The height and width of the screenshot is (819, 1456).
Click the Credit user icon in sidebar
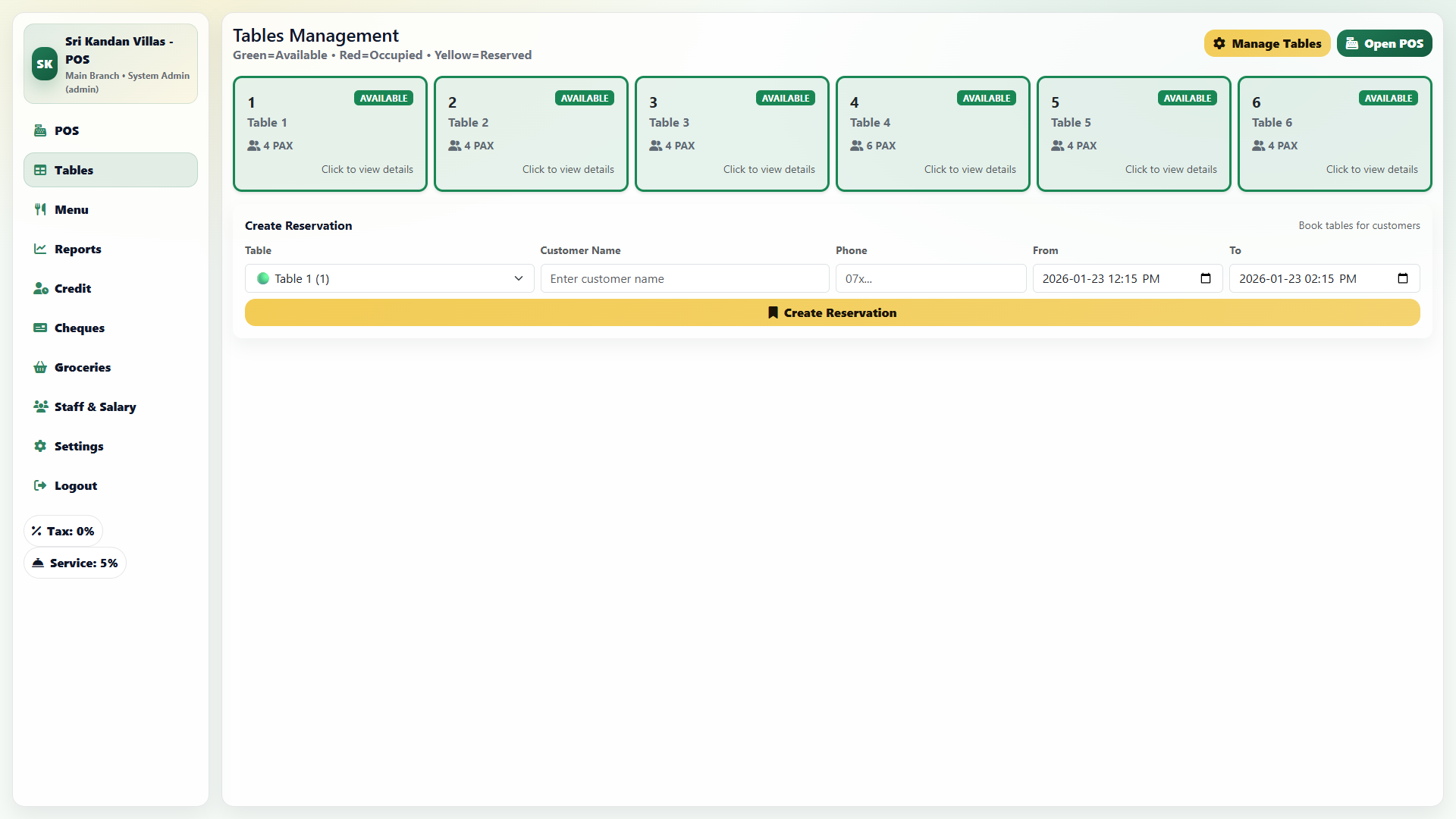pos(40,288)
